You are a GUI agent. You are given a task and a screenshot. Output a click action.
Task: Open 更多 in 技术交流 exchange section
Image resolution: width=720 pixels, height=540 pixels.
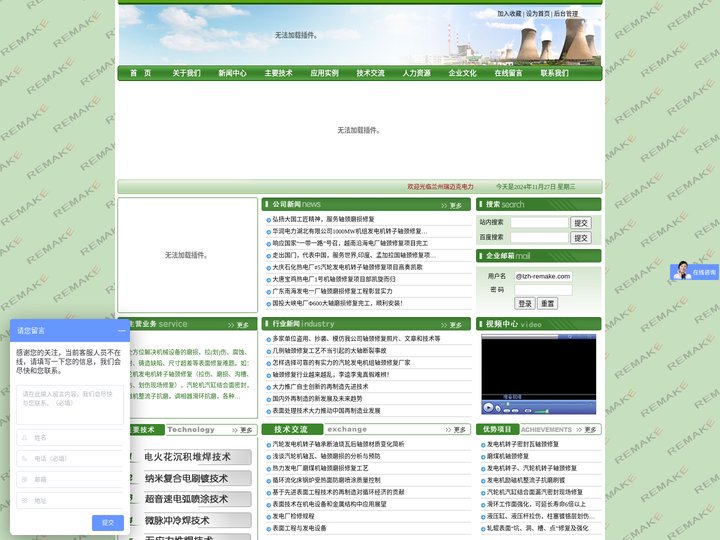click(456, 430)
